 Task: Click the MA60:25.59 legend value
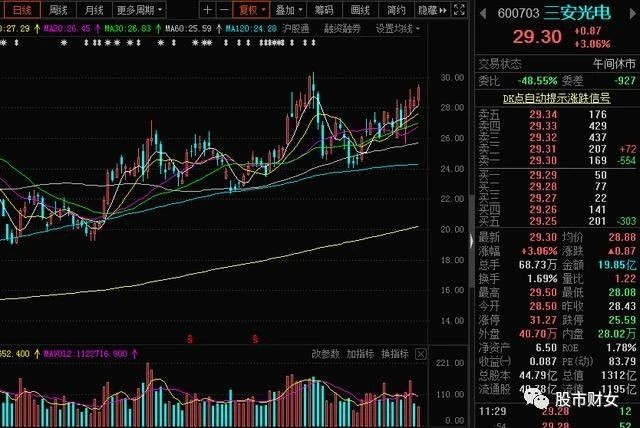coord(188,29)
